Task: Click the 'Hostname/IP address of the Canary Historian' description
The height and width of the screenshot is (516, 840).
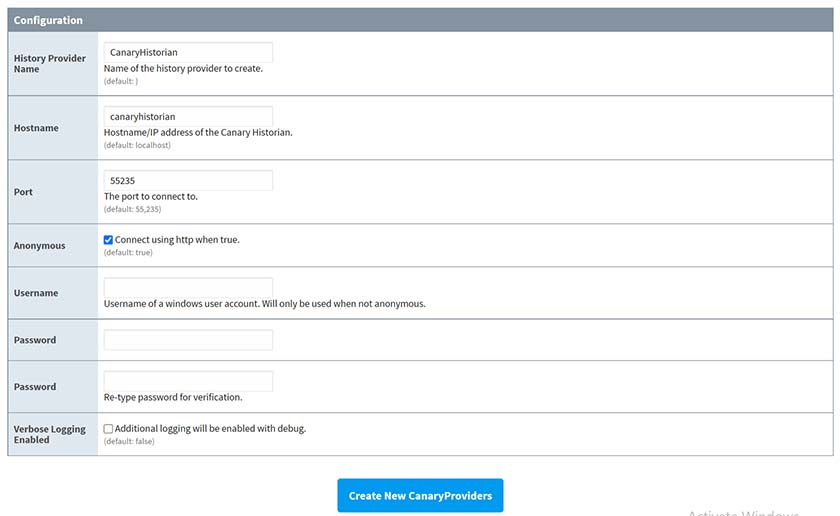Action: coord(198,133)
